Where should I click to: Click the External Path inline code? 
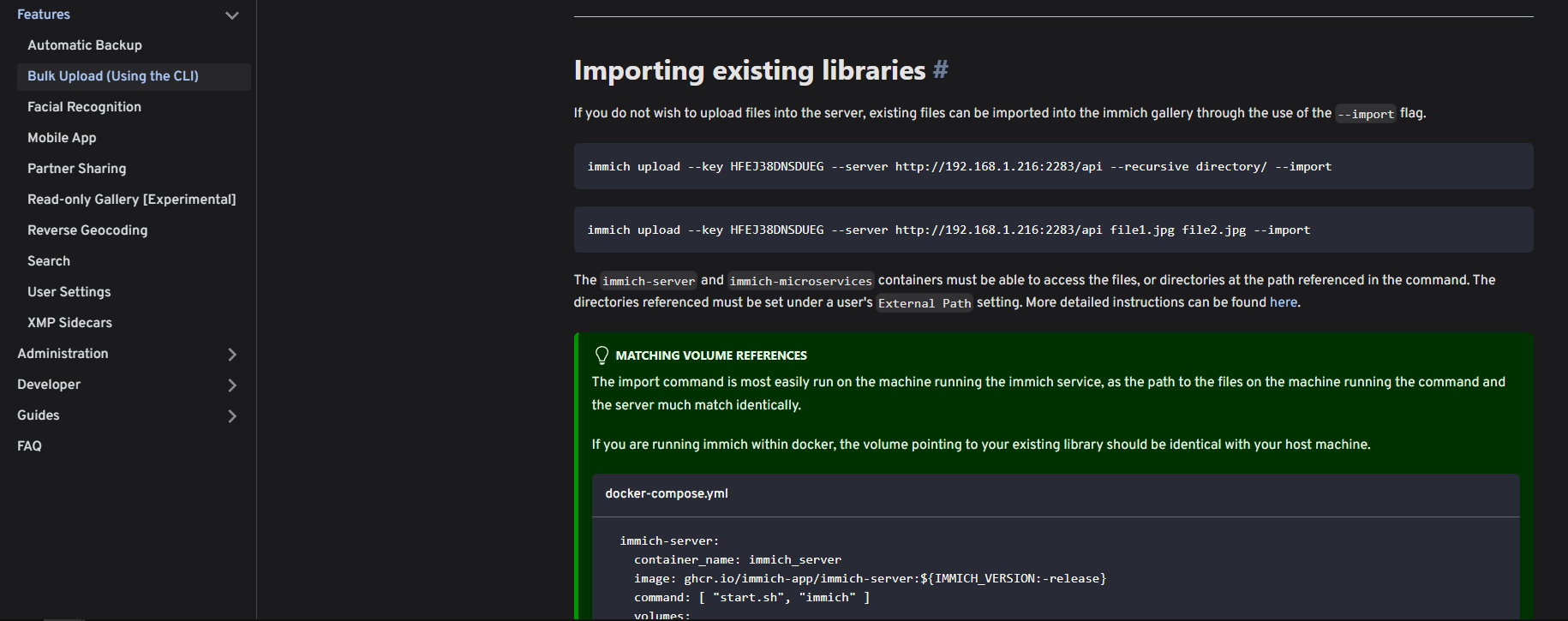click(925, 303)
